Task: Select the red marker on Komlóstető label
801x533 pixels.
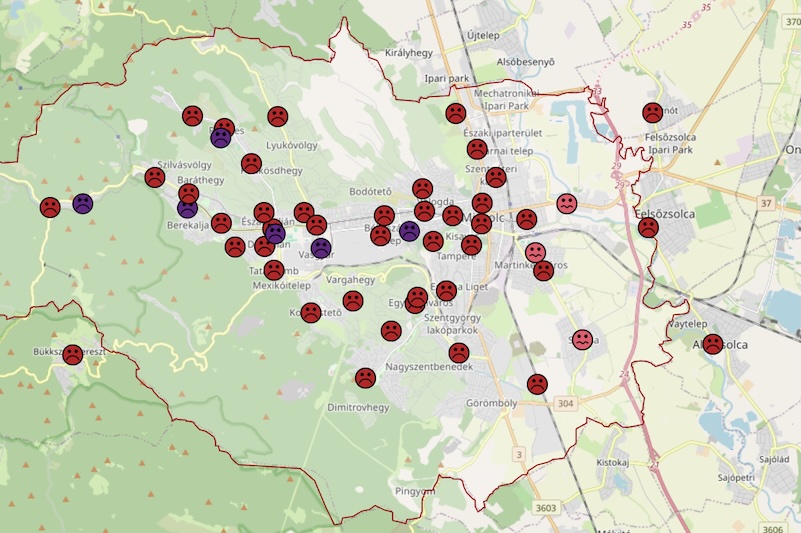Action: pyautogui.click(x=311, y=312)
